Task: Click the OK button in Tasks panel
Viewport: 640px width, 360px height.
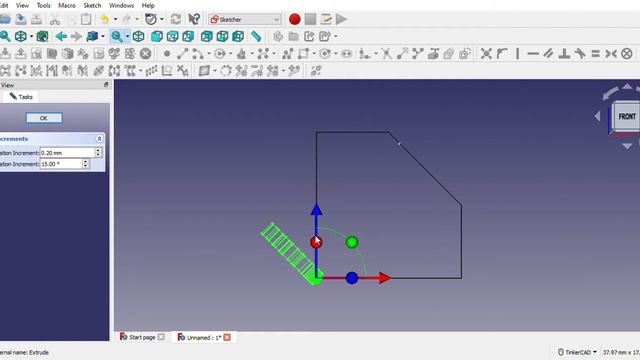Action: 44,118
